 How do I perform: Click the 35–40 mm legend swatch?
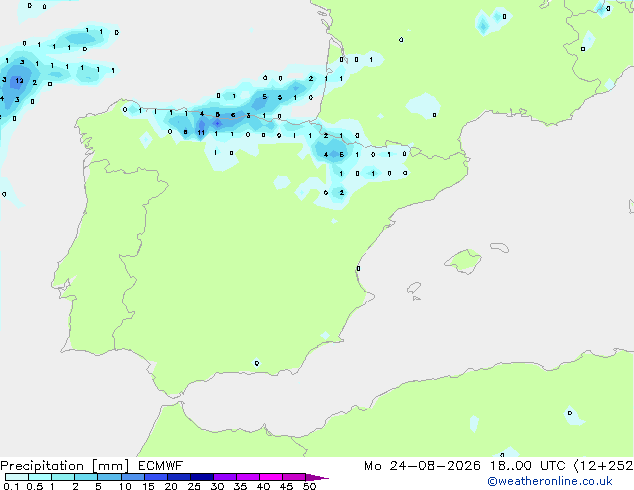coord(247,477)
